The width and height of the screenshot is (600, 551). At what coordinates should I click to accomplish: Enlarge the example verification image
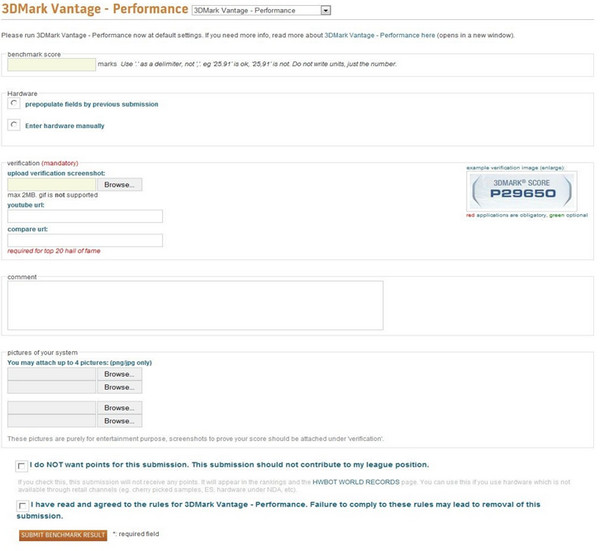(521, 192)
